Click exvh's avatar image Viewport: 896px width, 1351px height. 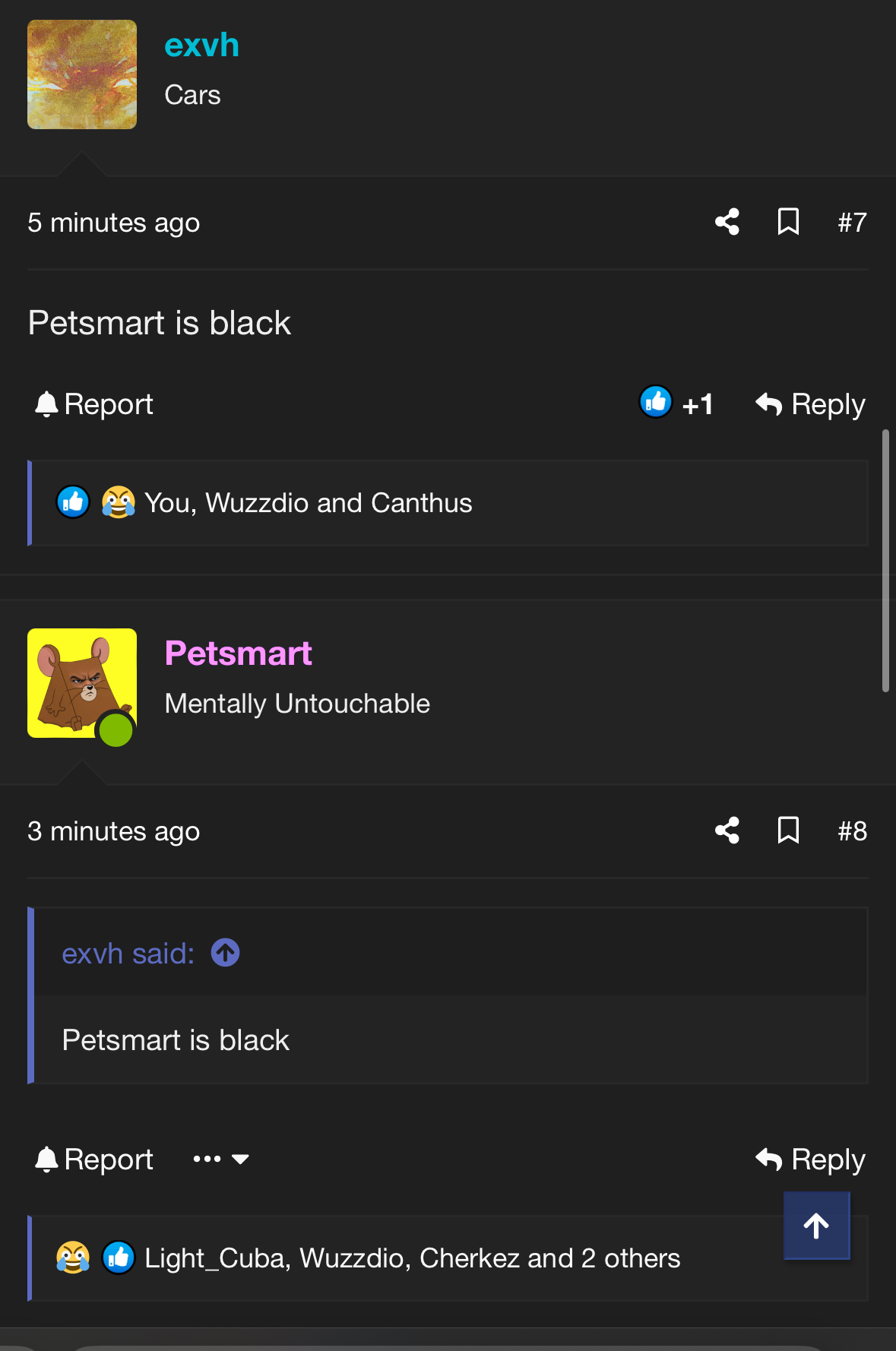[x=82, y=74]
